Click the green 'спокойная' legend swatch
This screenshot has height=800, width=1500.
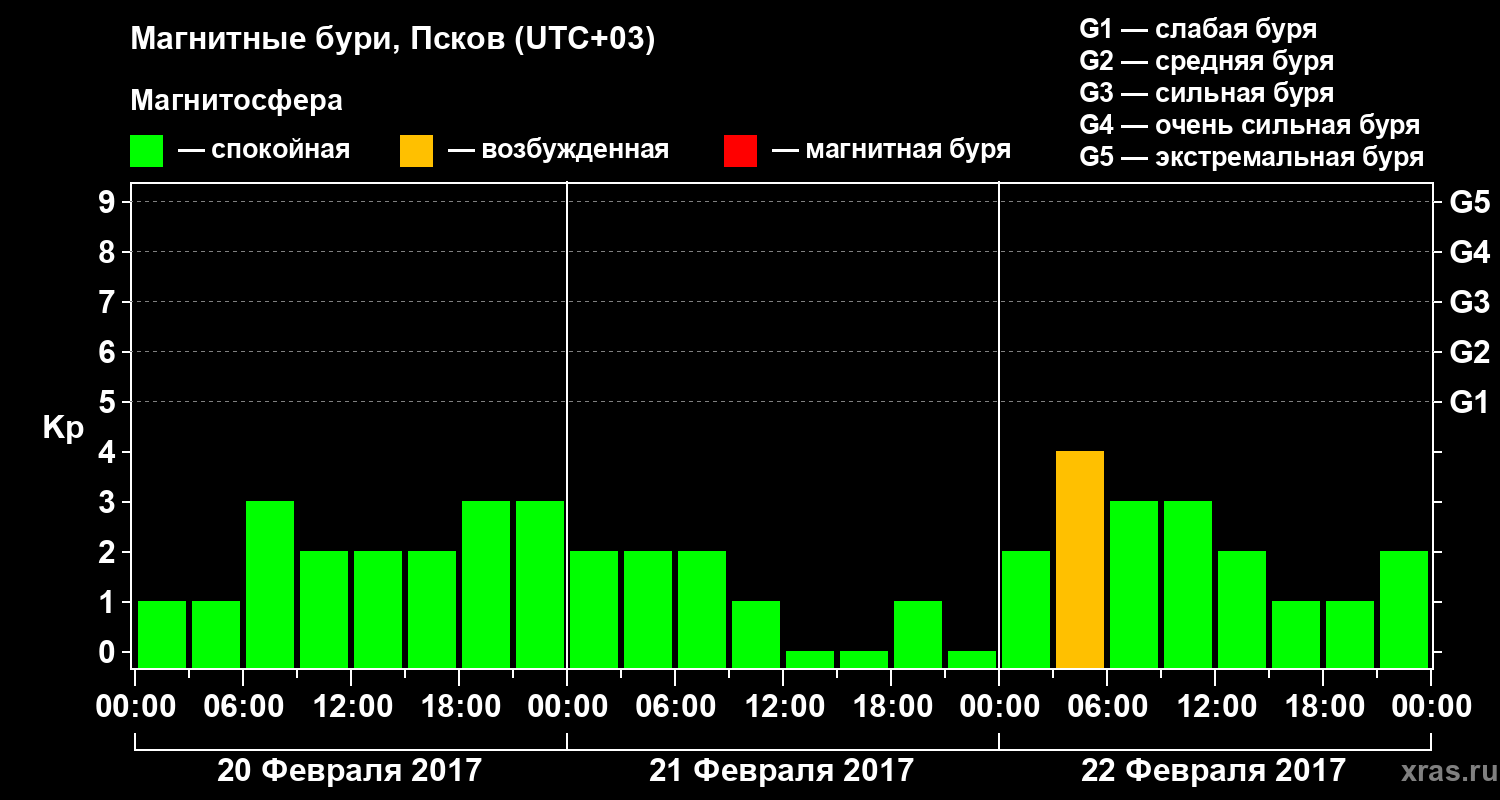146,151
